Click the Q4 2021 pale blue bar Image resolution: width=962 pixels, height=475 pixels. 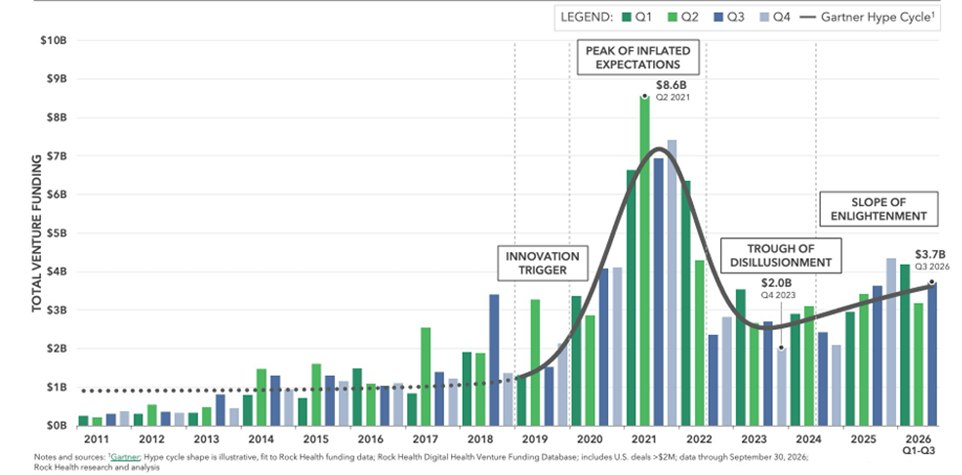click(672, 283)
